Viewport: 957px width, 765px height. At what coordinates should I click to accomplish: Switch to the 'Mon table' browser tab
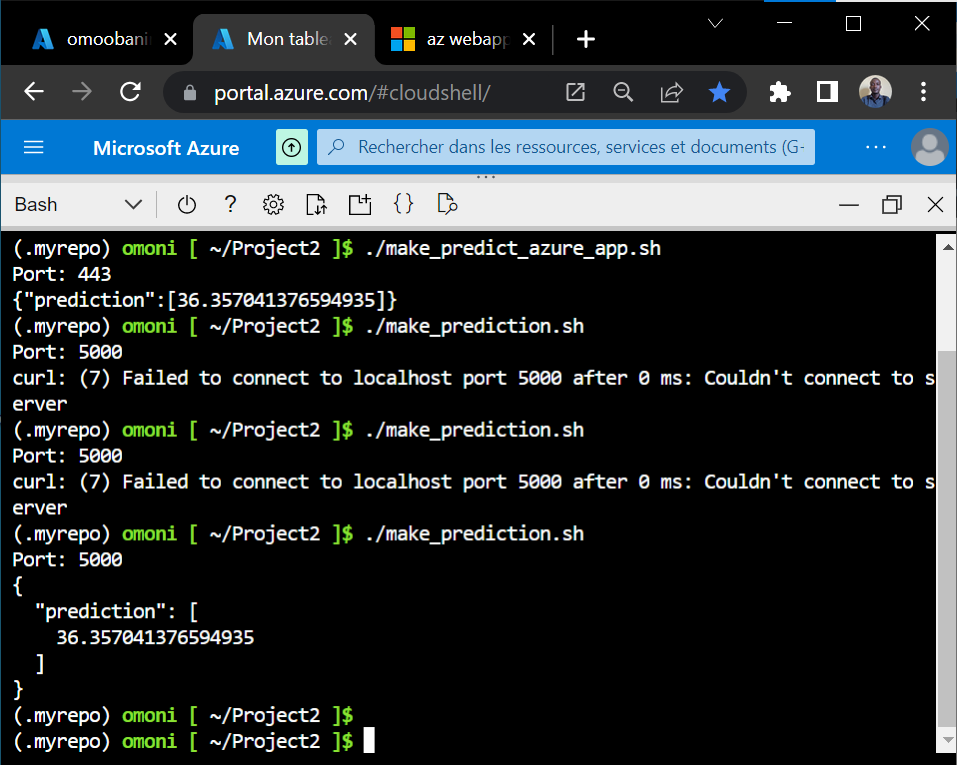285,39
